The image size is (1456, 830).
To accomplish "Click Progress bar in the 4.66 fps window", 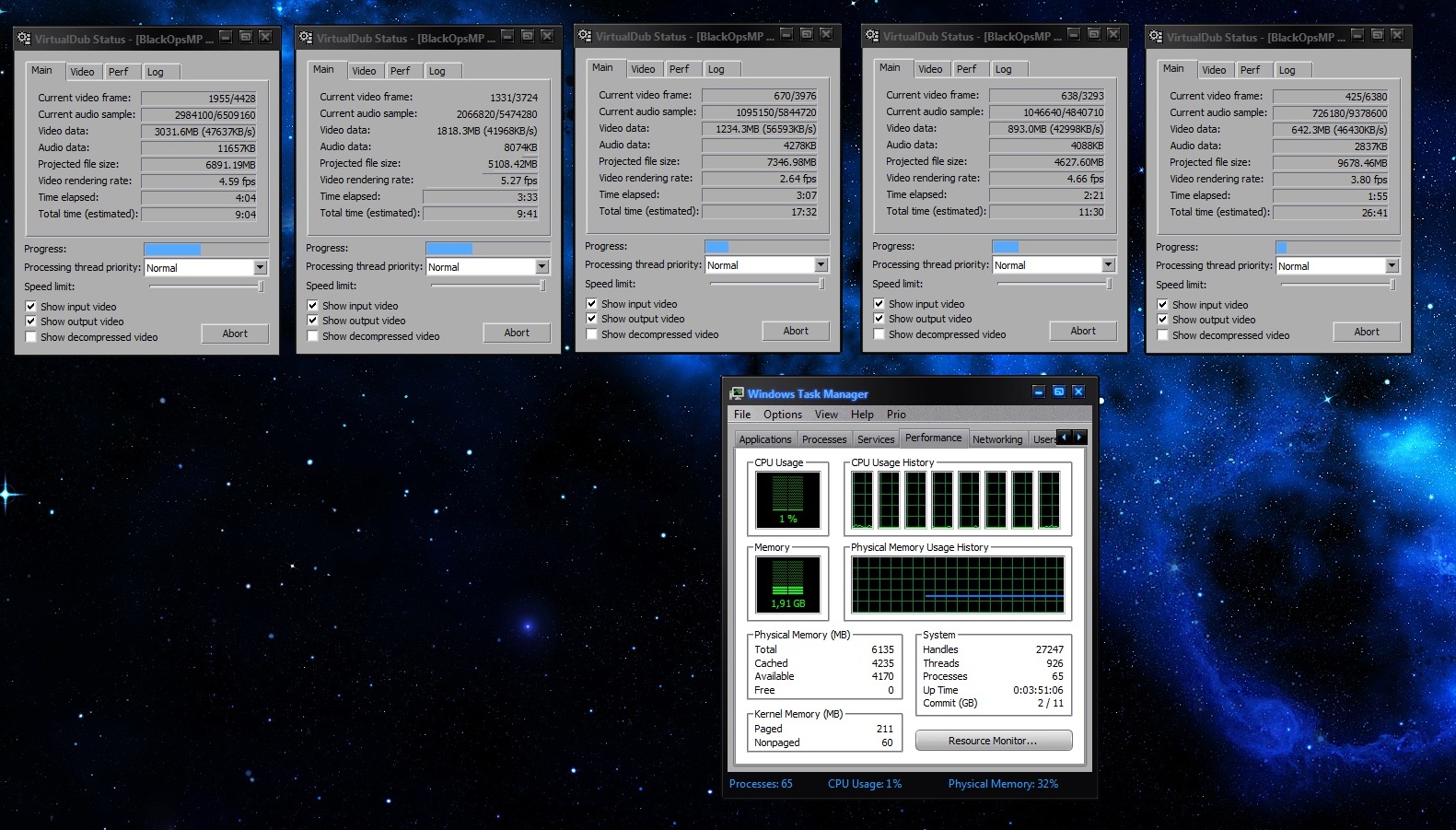I will click(1054, 246).
